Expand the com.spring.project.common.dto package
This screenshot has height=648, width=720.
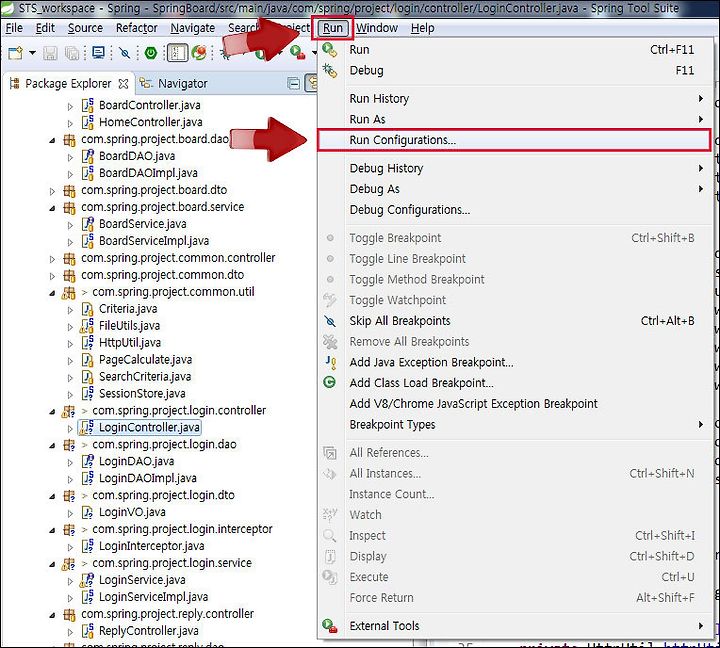[x=52, y=276]
